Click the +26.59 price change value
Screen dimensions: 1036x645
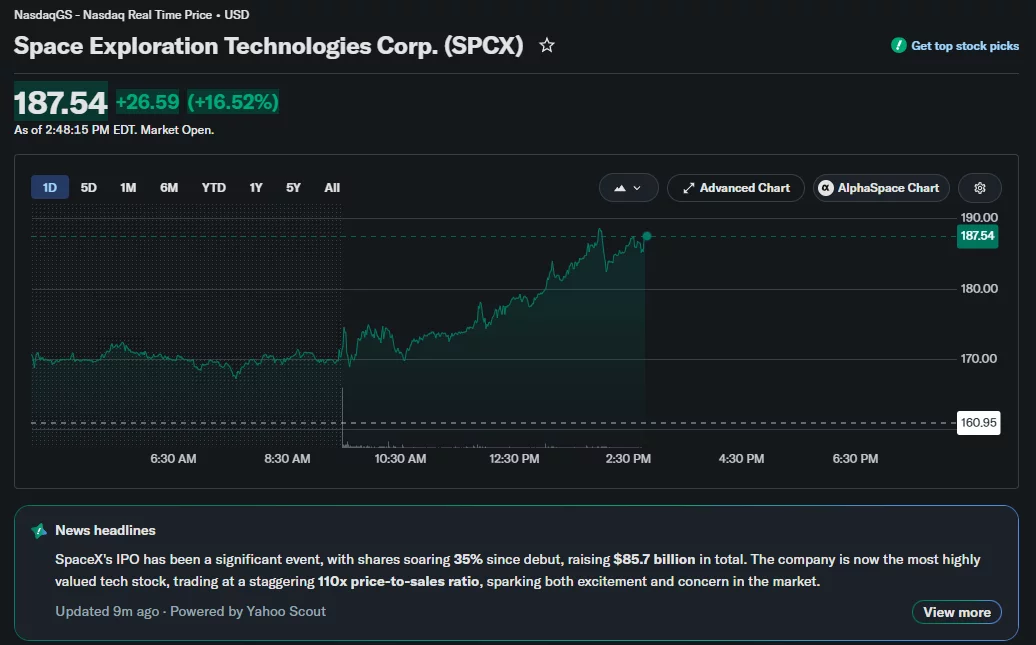pyautogui.click(x=147, y=102)
